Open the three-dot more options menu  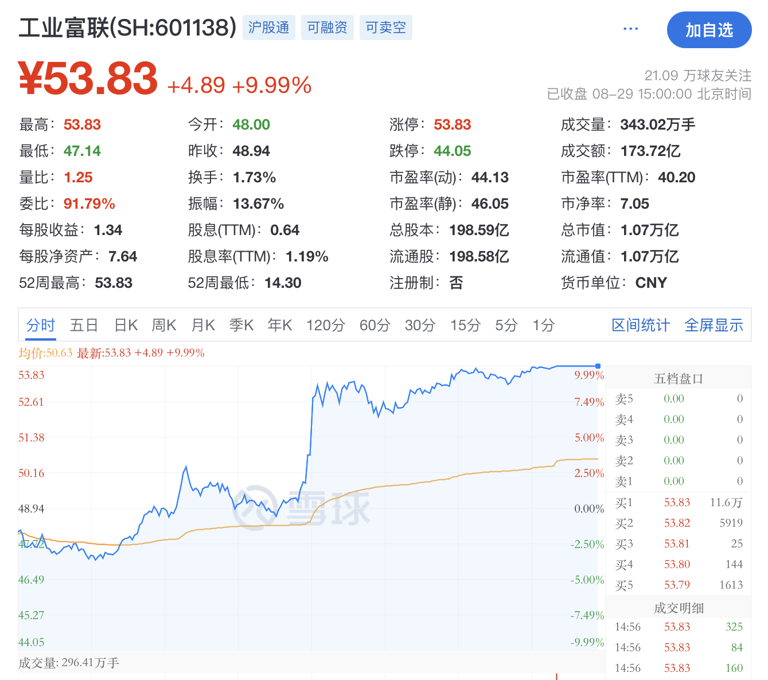pos(630,28)
